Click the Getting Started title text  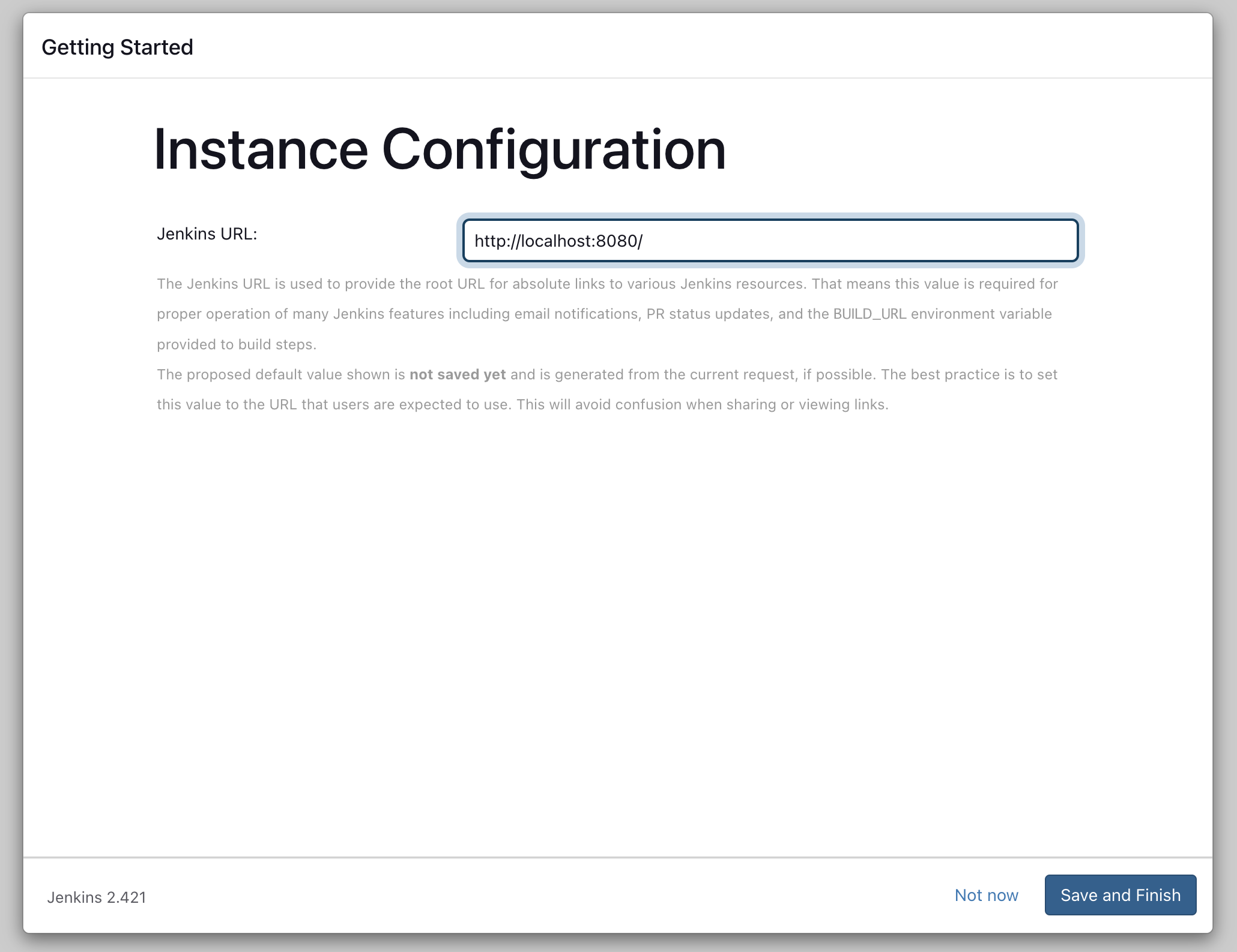(118, 47)
